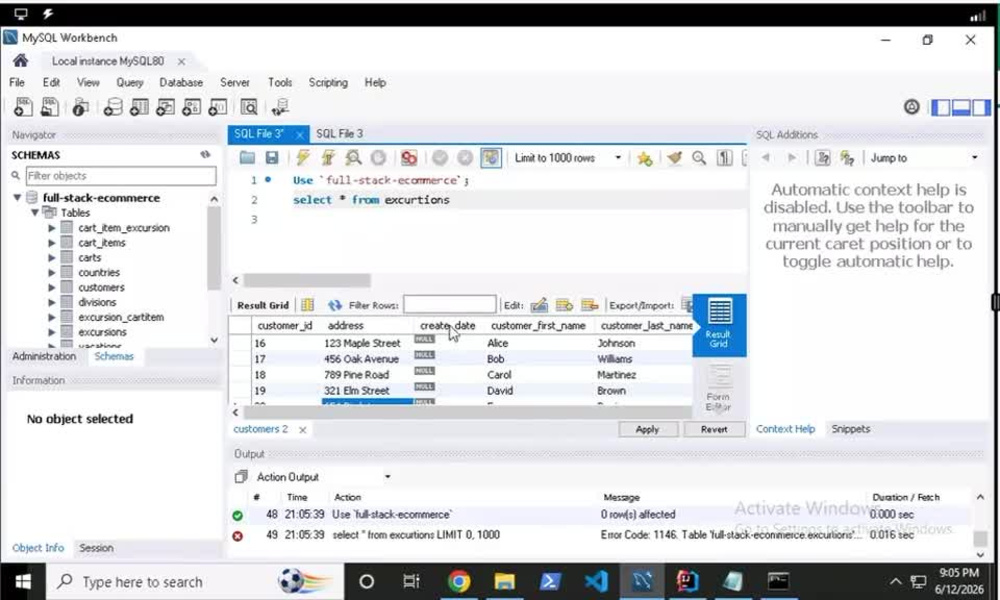Commit transaction checkmark icon

tap(439, 158)
